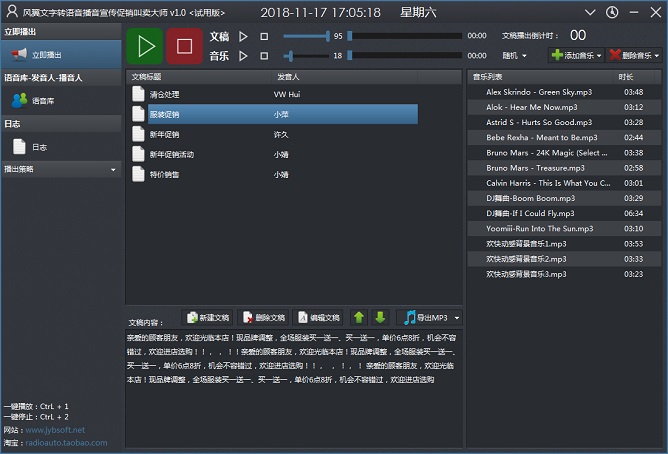The width and height of the screenshot is (668, 454).
Task: Select Bruno Mars - 24K Magic track
Action: 564,153
